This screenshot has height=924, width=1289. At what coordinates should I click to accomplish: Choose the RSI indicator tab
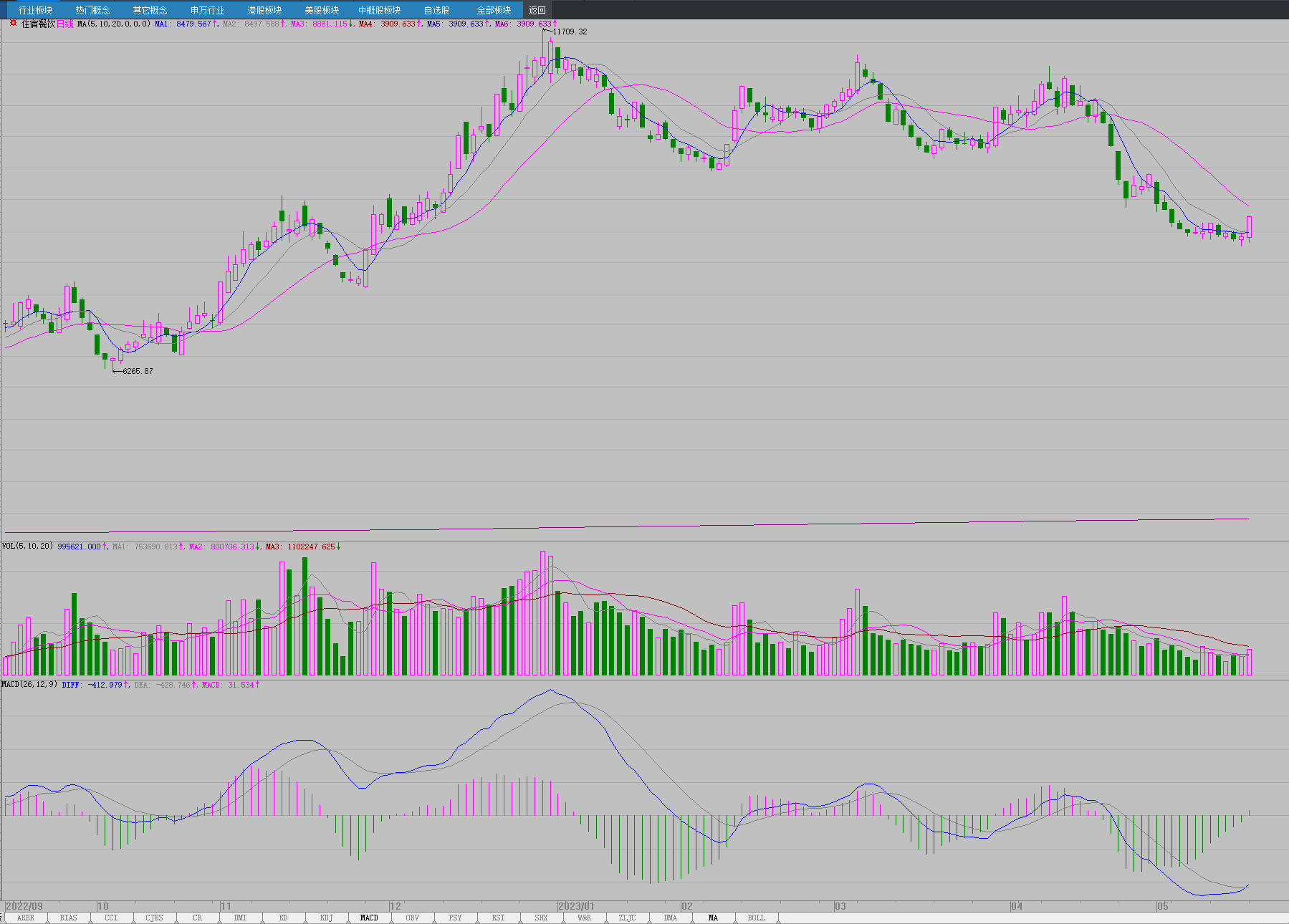point(498,918)
